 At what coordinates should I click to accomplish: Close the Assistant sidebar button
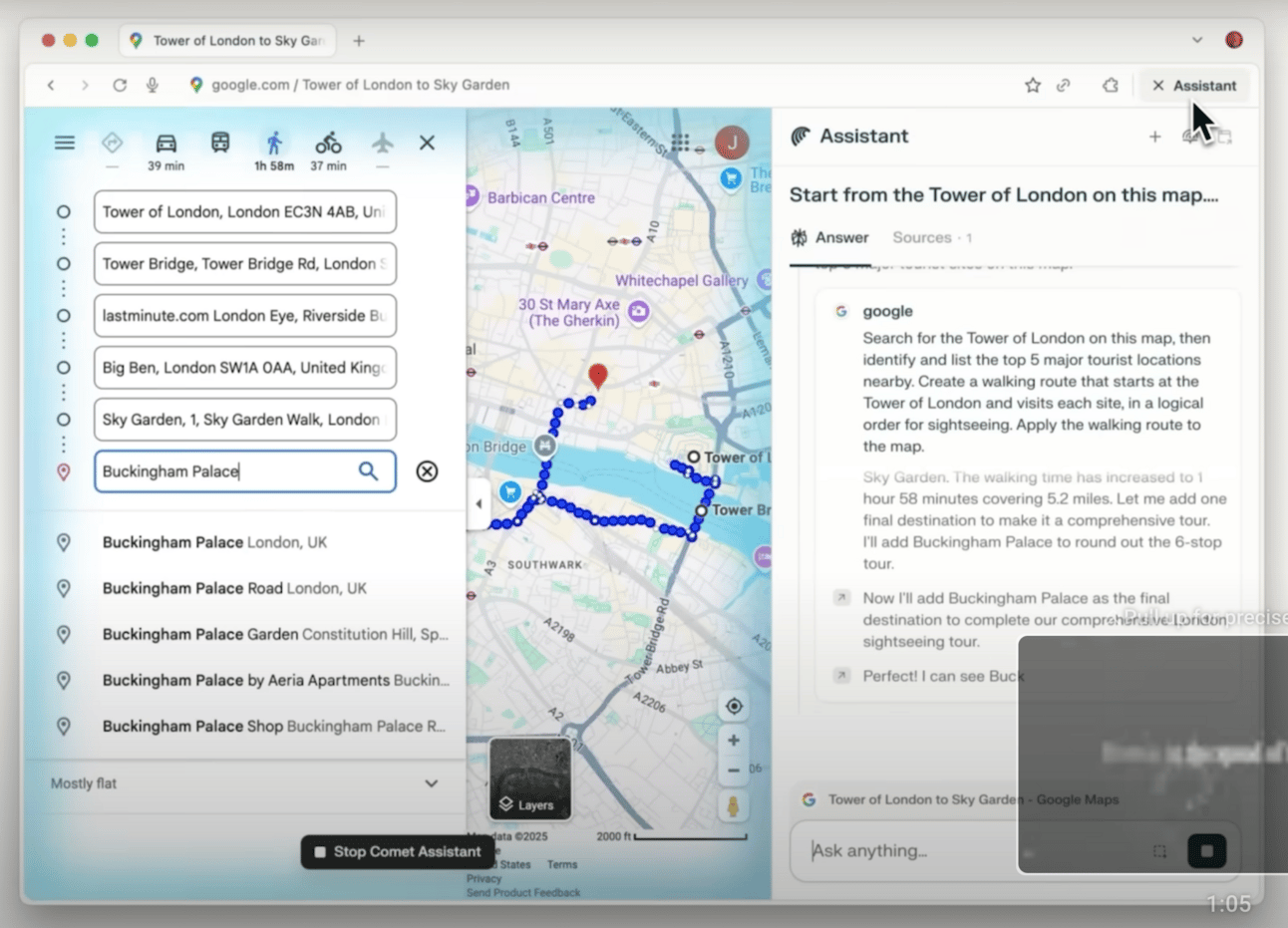point(1194,86)
